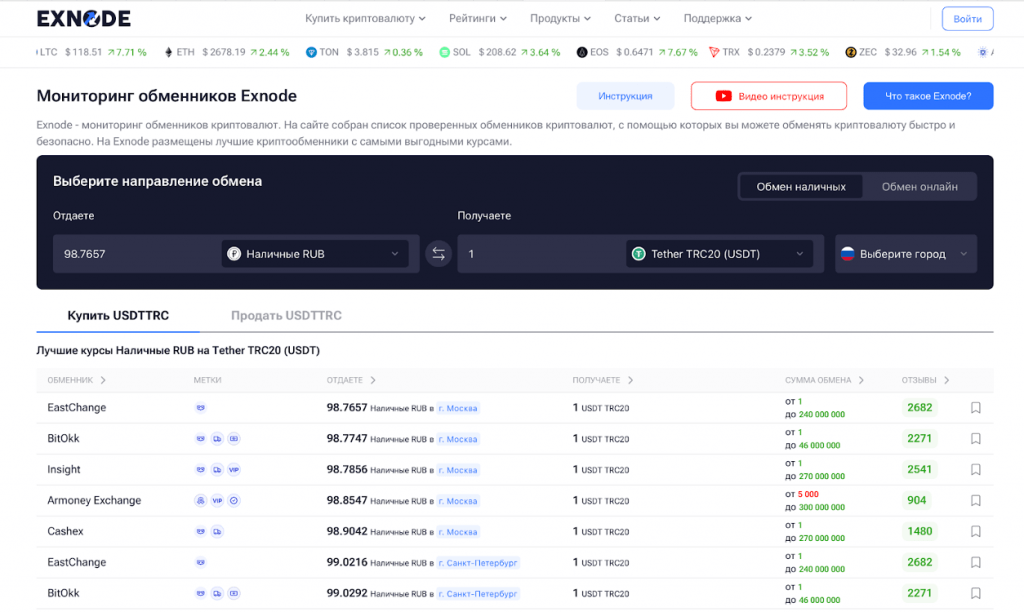Swap exchange direction arrows icon
1024x612 pixels.
438,254
